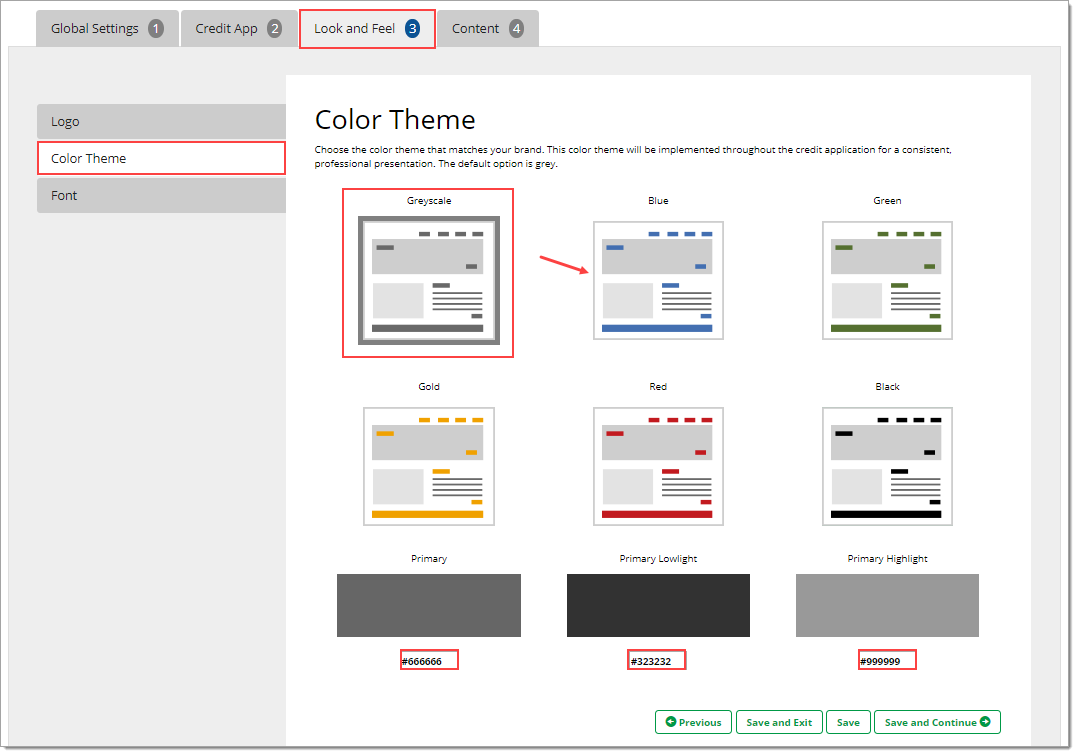1076x754 pixels.
Task: Click the Primary Highlight label
Action: pyautogui.click(x=887, y=558)
